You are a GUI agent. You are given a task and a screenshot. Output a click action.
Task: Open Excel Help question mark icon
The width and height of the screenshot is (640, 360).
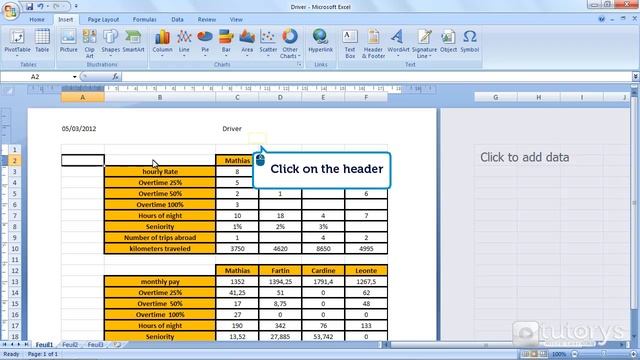[x=601, y=19]
